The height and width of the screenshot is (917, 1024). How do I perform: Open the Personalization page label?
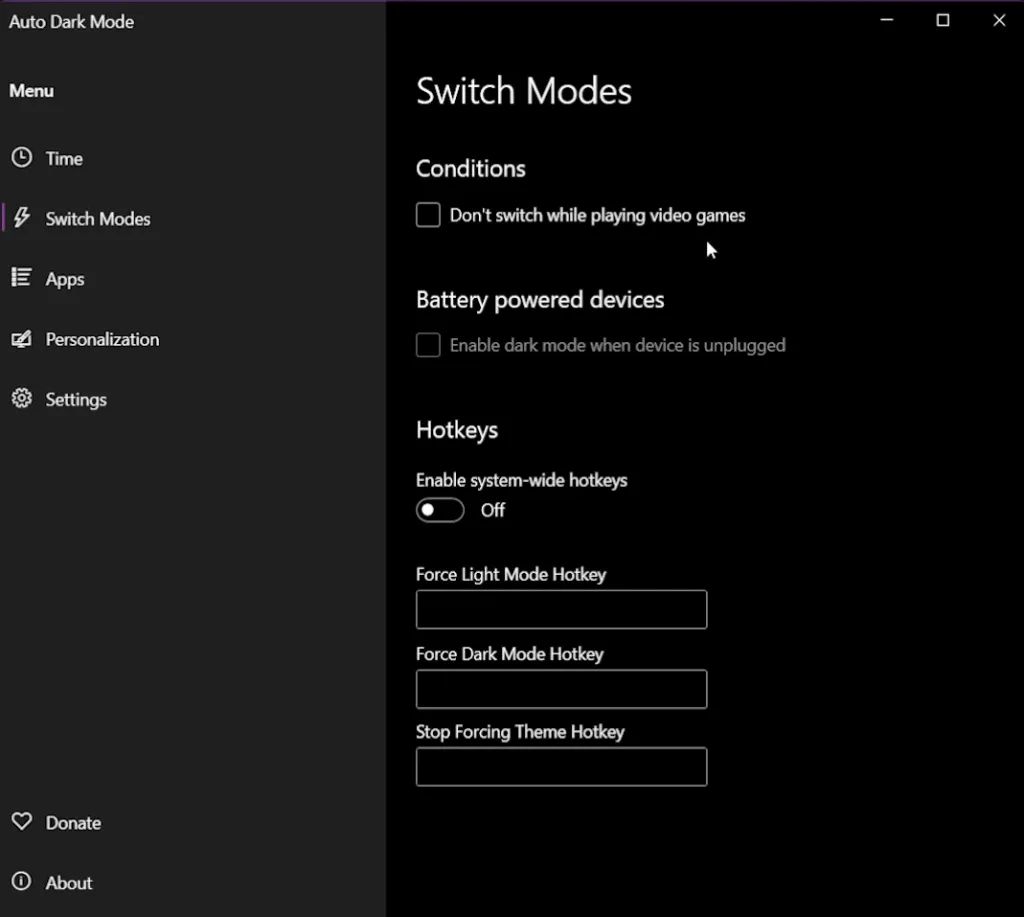point(102,339)
